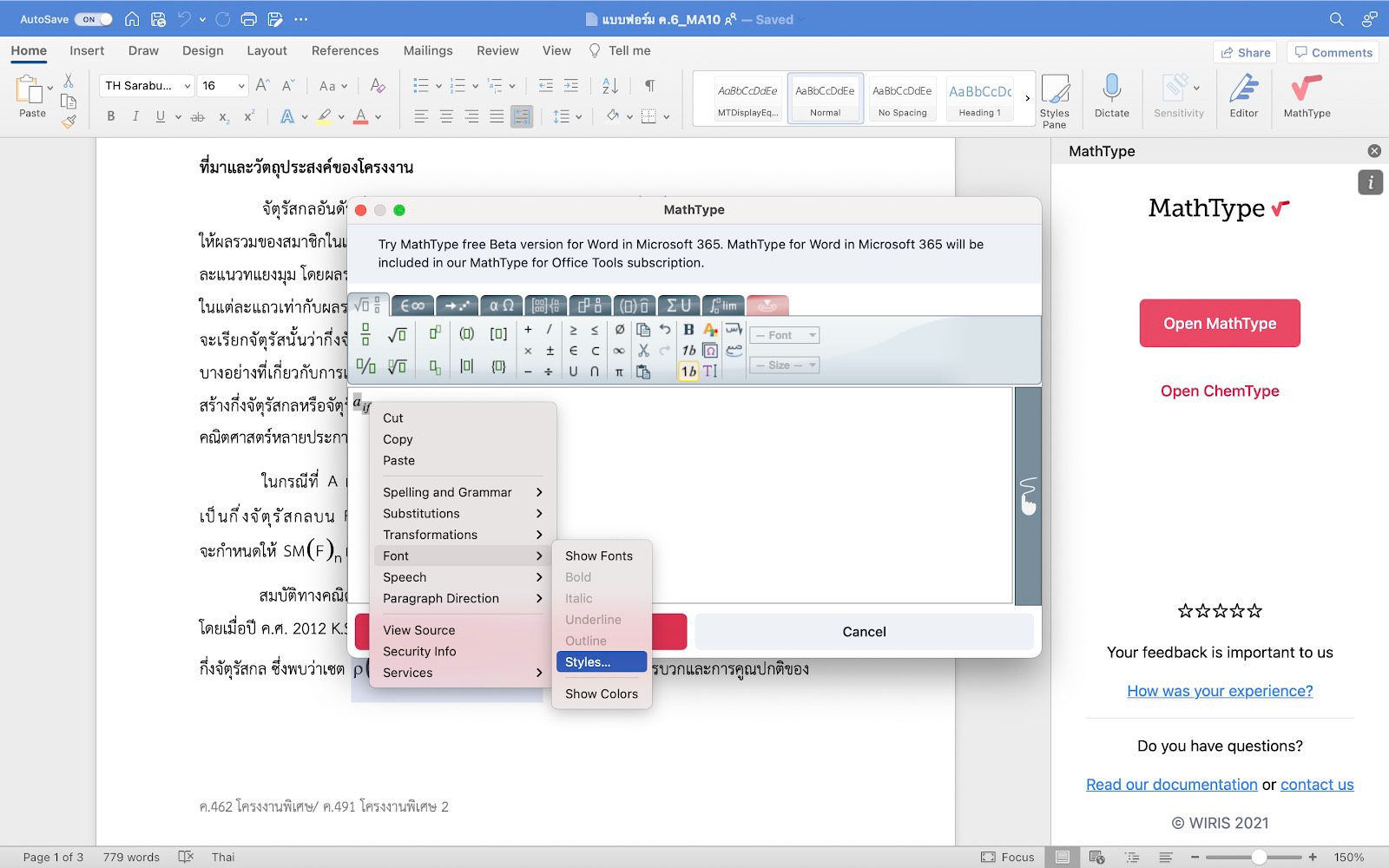Sort paragraphs with the A-Z sort icon
Image resolution: width=1389 pixels, height=868 pixels.
[610, 86]
